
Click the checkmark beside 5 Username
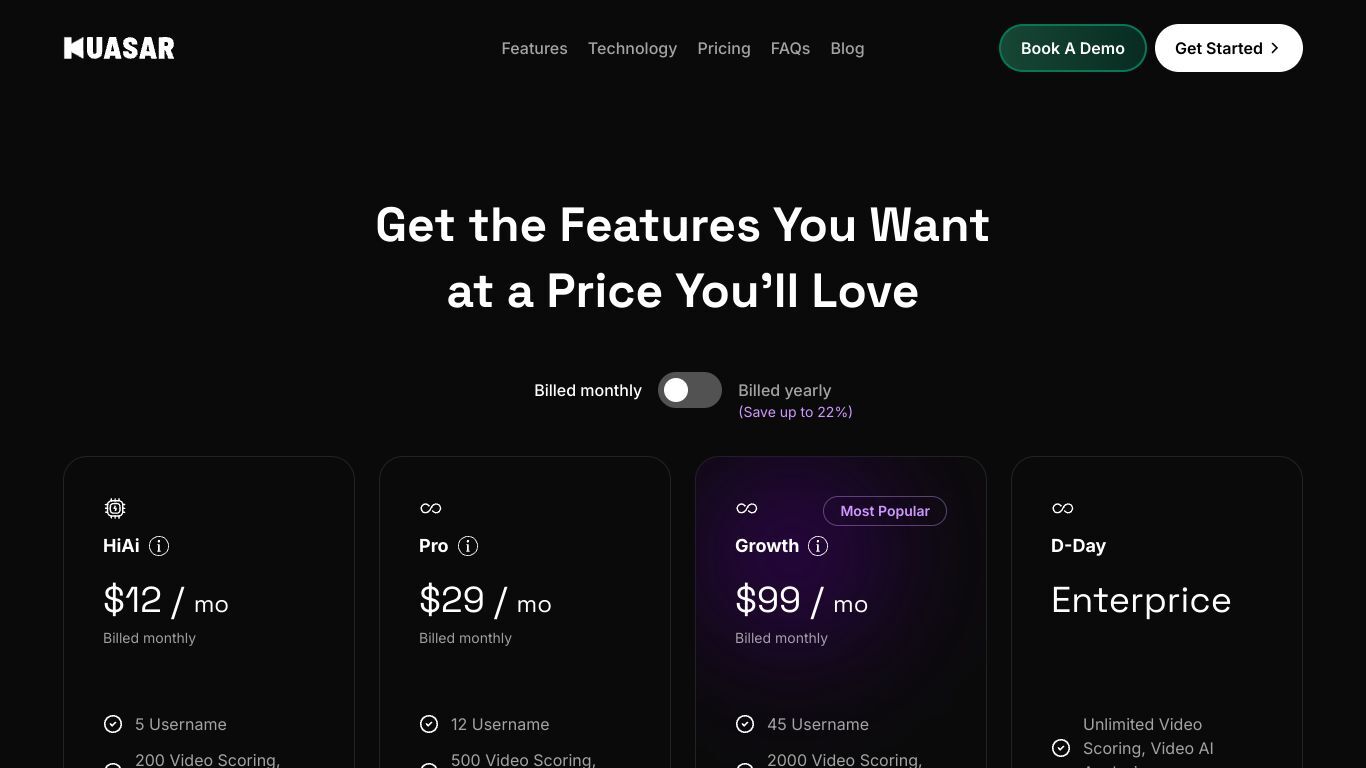click(113, 724)
